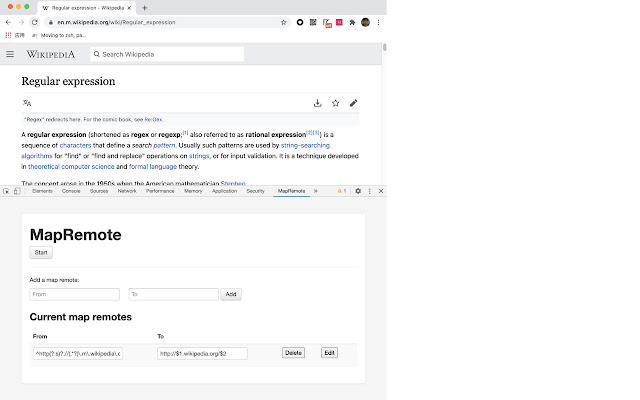Switch to the Network tab

point(127,191)
